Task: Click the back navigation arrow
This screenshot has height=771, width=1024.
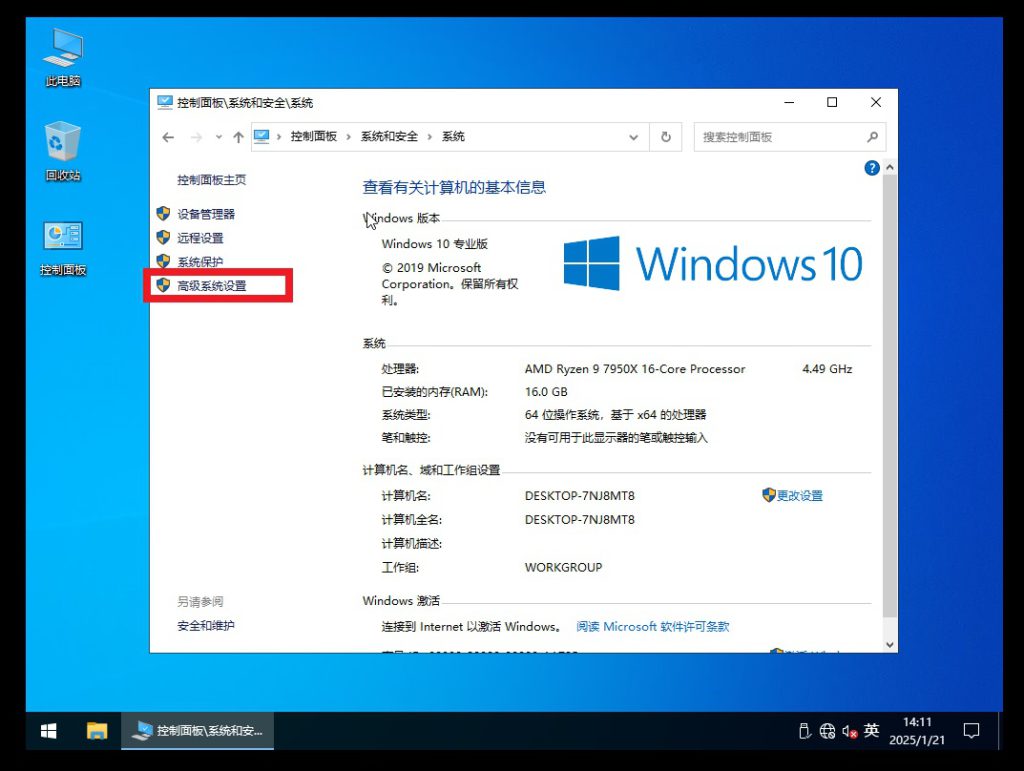Action: [168, 137]
